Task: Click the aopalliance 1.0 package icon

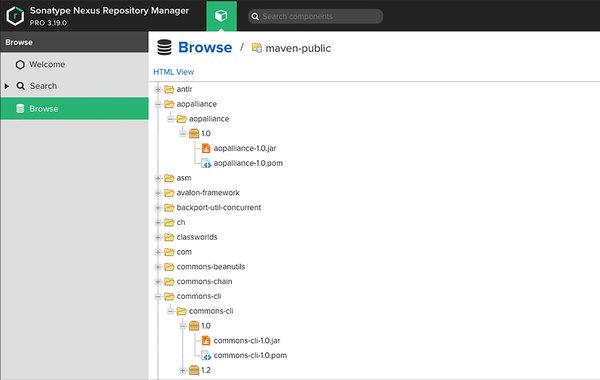Action: pos(194,134)
